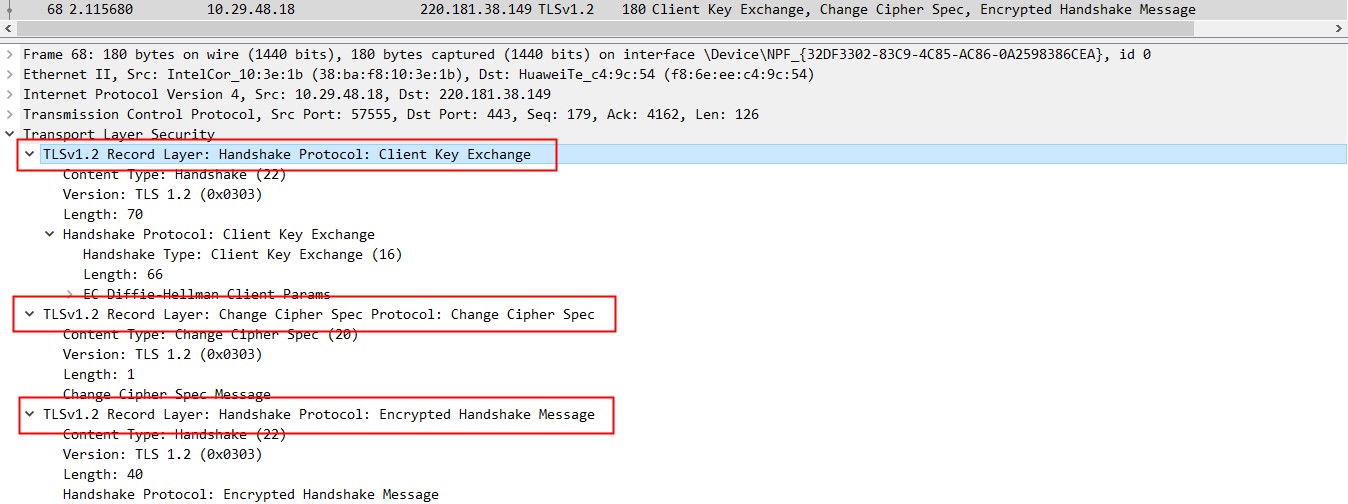The width and height of the screenshot is (1348, 504).
Task: Select bottom Handshake Protocol: Encrypted Handshake Message
Action: [x=250, y=494]
